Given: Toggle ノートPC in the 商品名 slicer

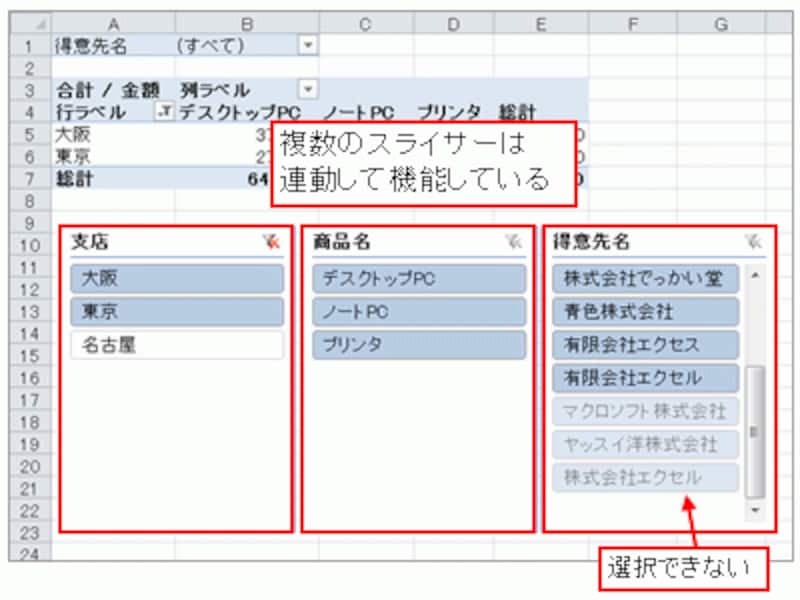Looking at the screenshot, I should [x=419, y=312].
